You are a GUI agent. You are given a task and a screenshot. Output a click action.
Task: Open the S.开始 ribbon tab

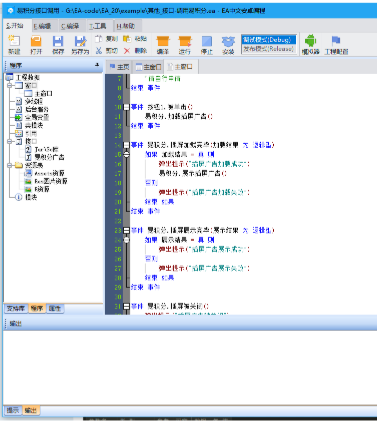coord(15,26)
